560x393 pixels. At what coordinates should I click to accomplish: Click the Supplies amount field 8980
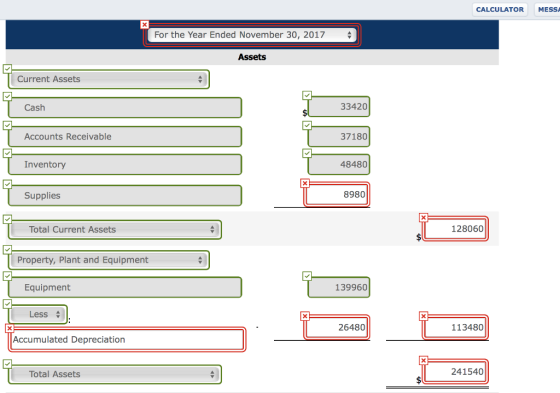tap(337, 195)
